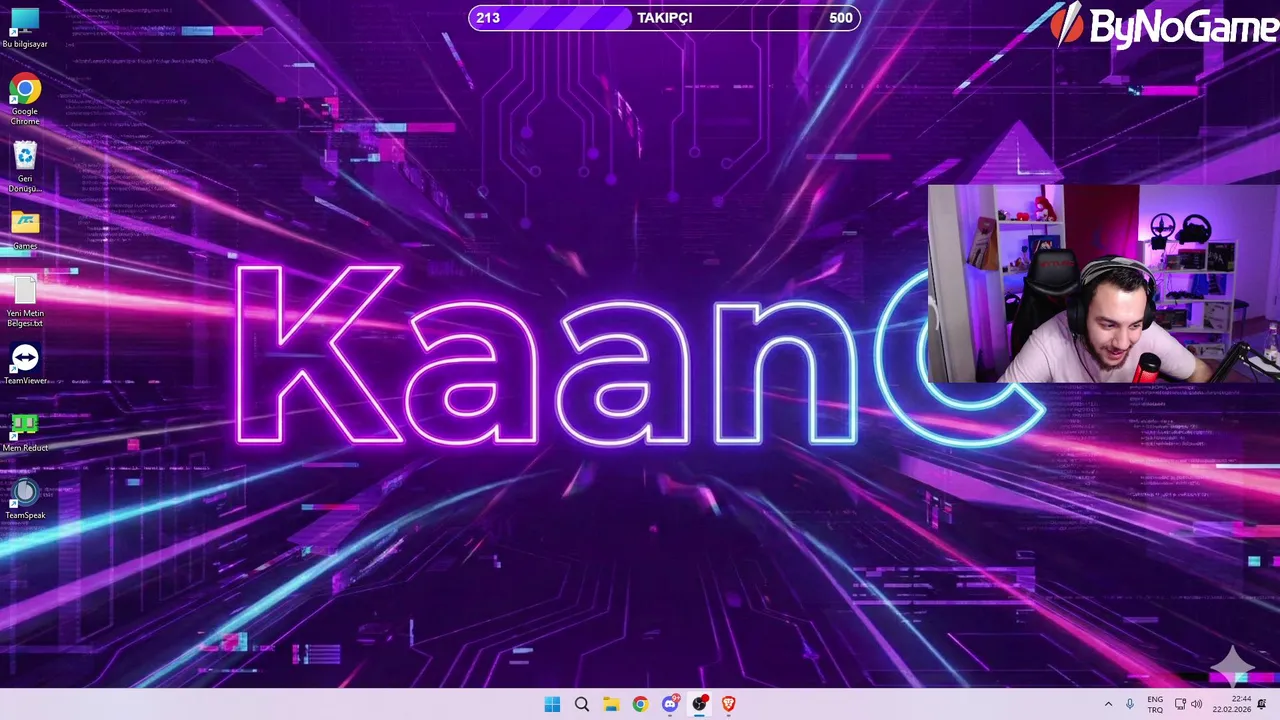Select Yeni Metin Belgesi.txt file
Image resolution: width=1280 pixels, height=720 pixels.
[25, 301]
